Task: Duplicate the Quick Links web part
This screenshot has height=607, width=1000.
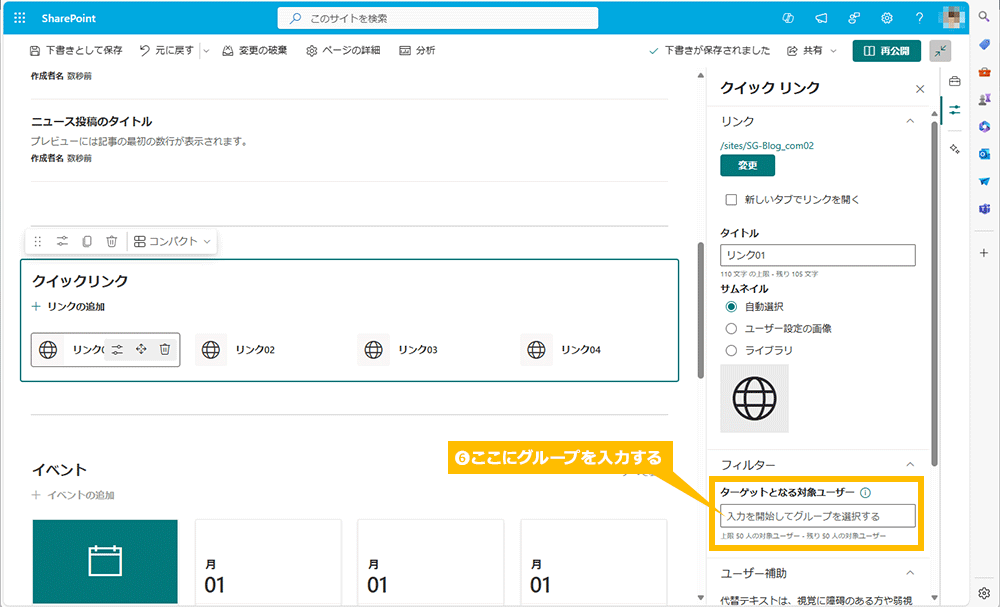Action: click(x=87, y=242)
